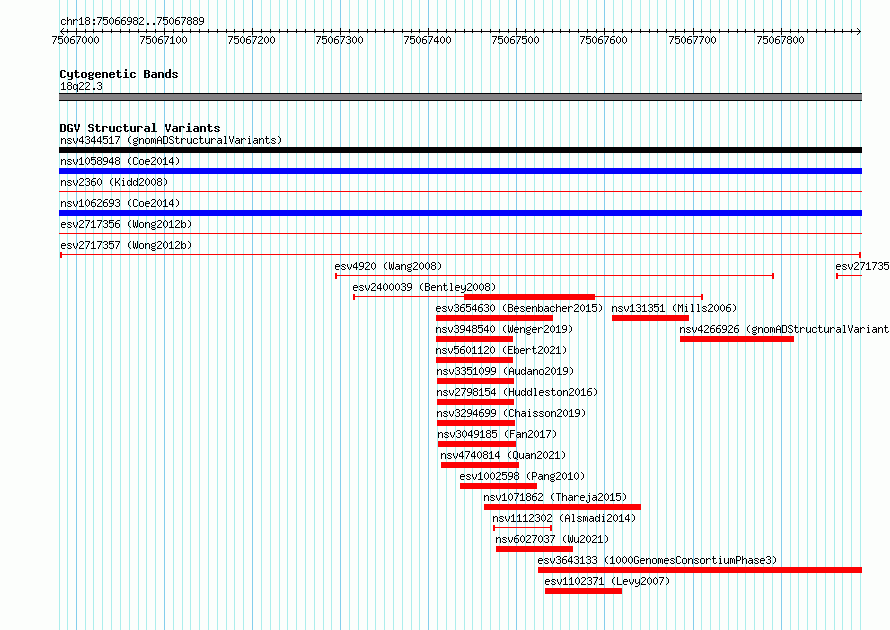This screenshot has width=890, height=630.
Task: Open nsv3948540 (Wenger2019) label
Action: click(x=505, y=329)
